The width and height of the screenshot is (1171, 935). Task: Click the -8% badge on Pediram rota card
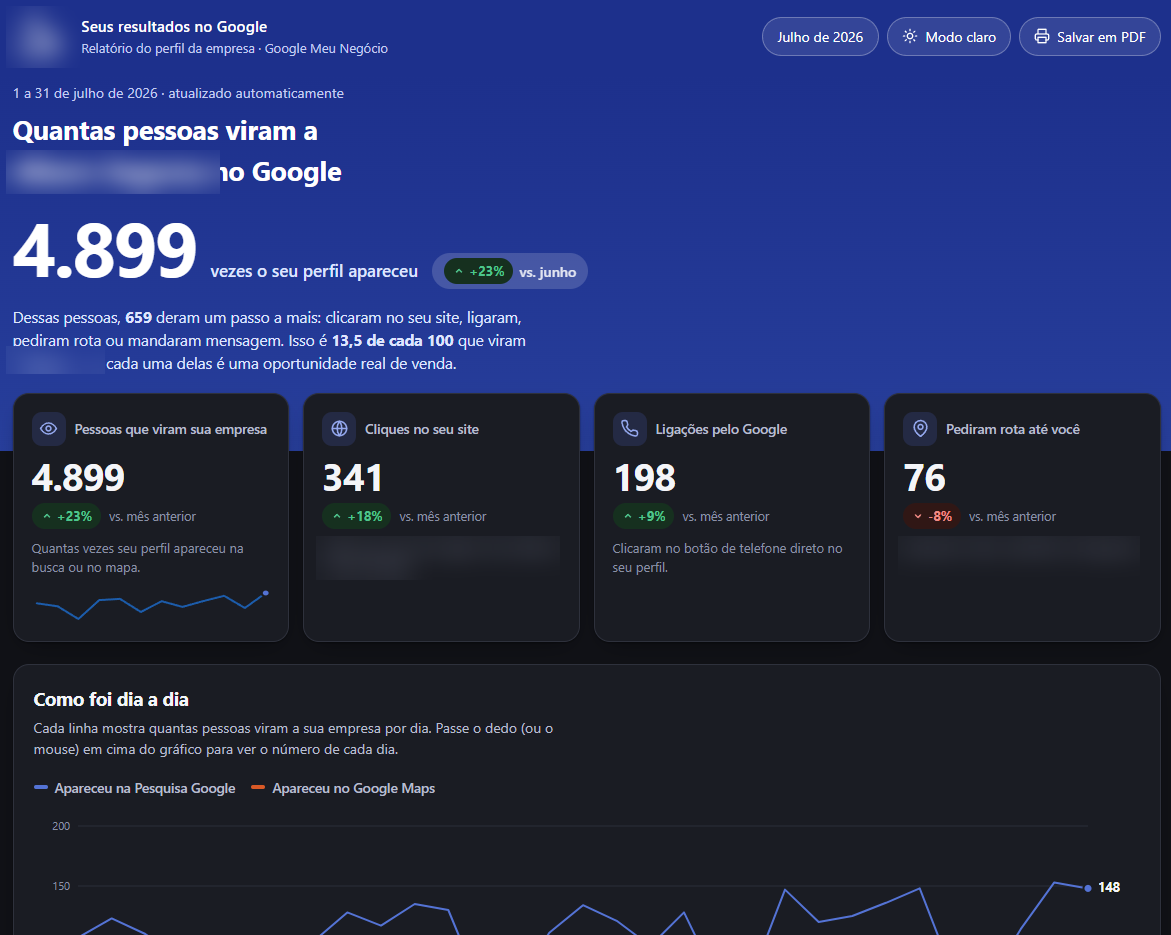click(932, 516)
